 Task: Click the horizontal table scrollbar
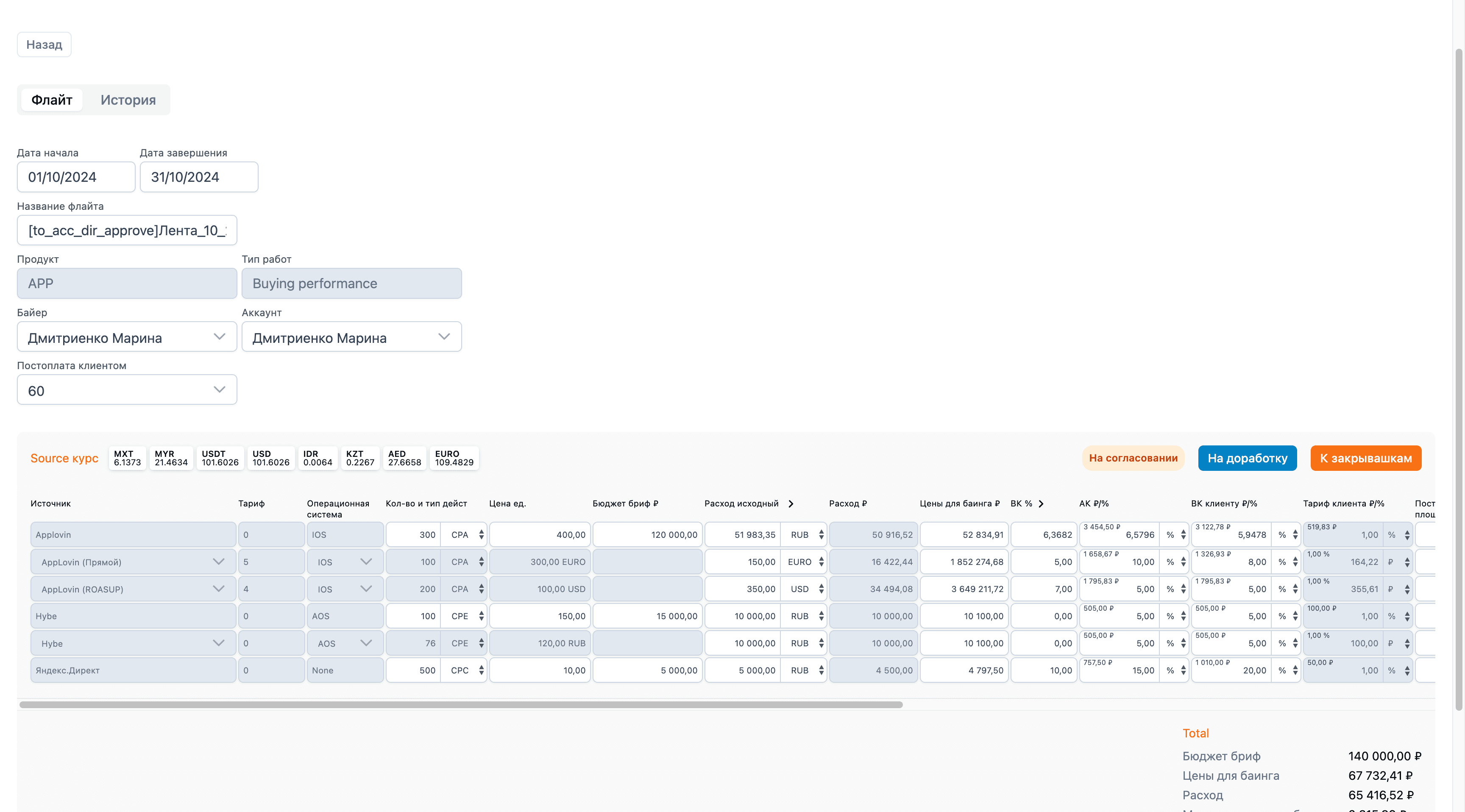point(461,704)
